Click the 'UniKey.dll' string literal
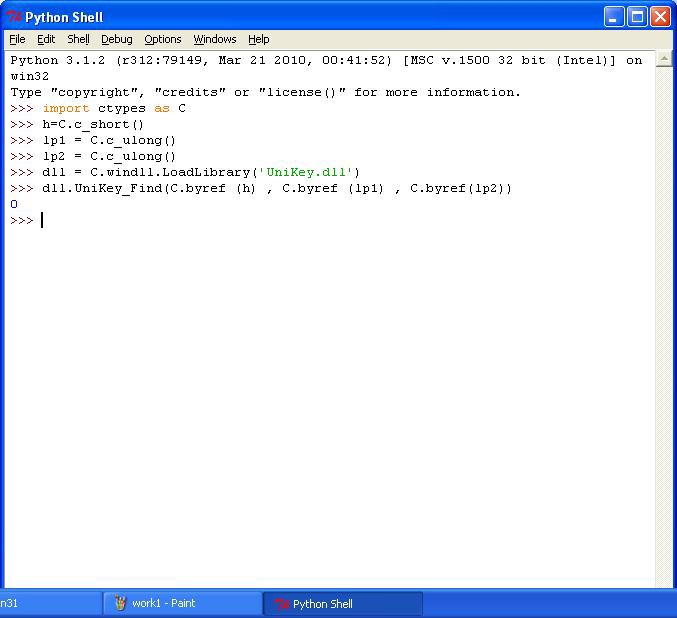The image size is (677, 618). [x=305, y=172]
